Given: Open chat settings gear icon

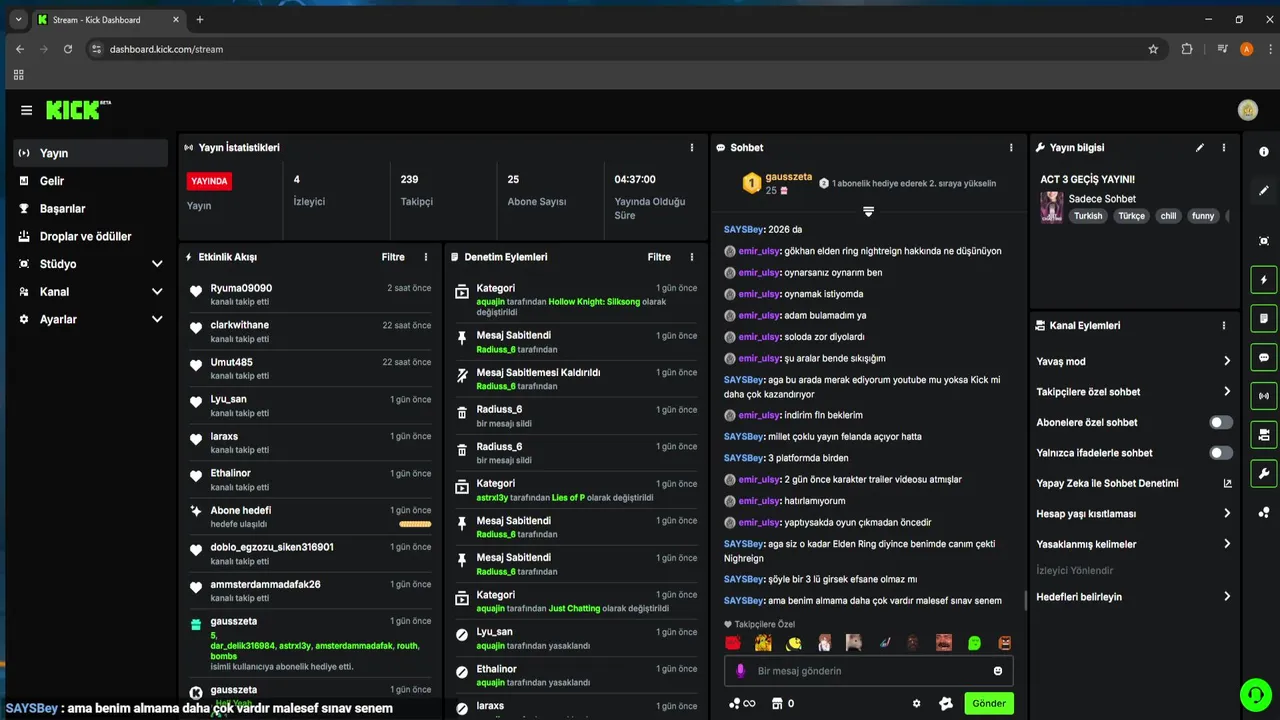Looking at the screenshot, I should coord(916,704).
